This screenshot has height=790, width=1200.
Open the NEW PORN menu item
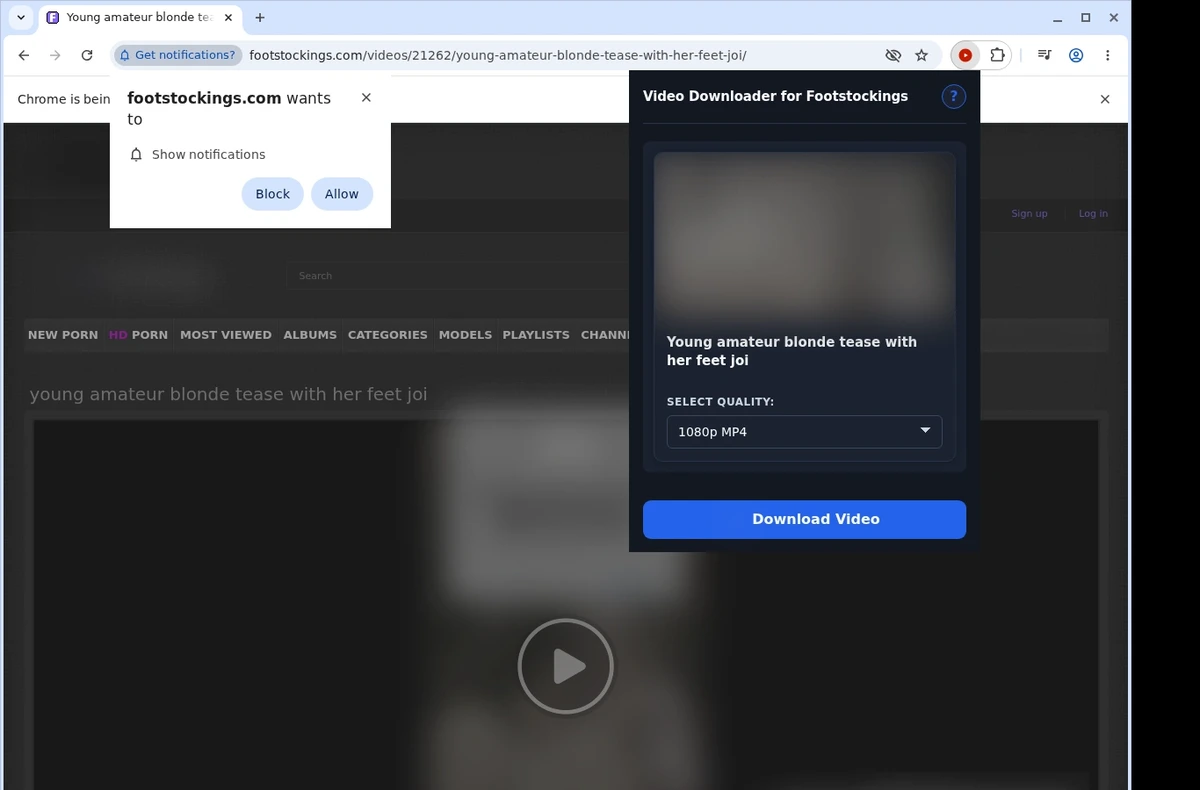63,335
